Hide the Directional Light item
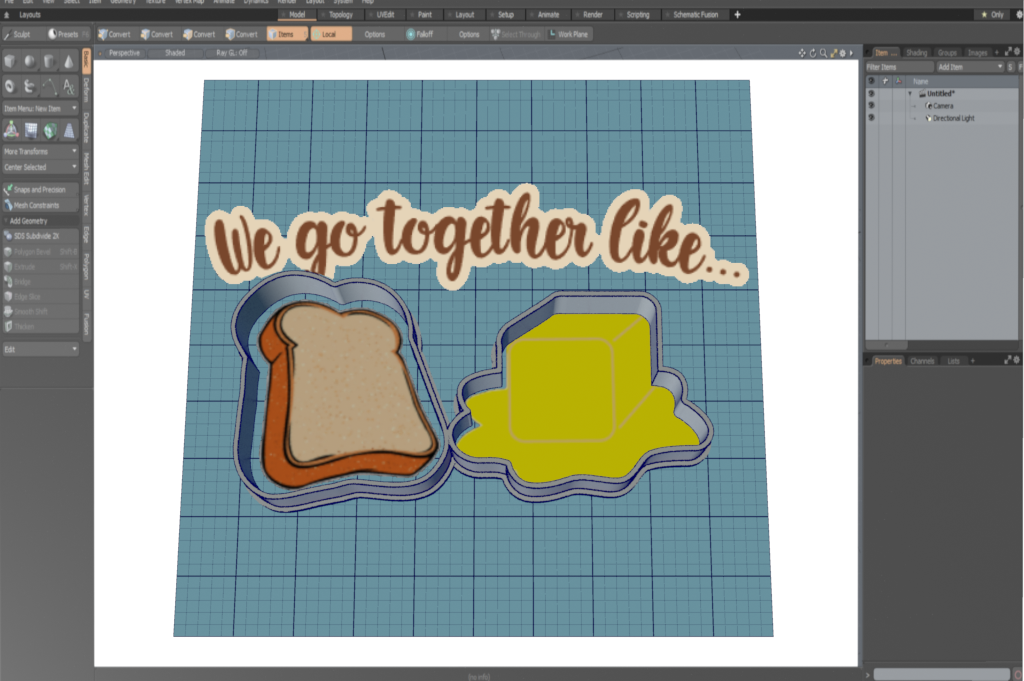 click(871, 118)
